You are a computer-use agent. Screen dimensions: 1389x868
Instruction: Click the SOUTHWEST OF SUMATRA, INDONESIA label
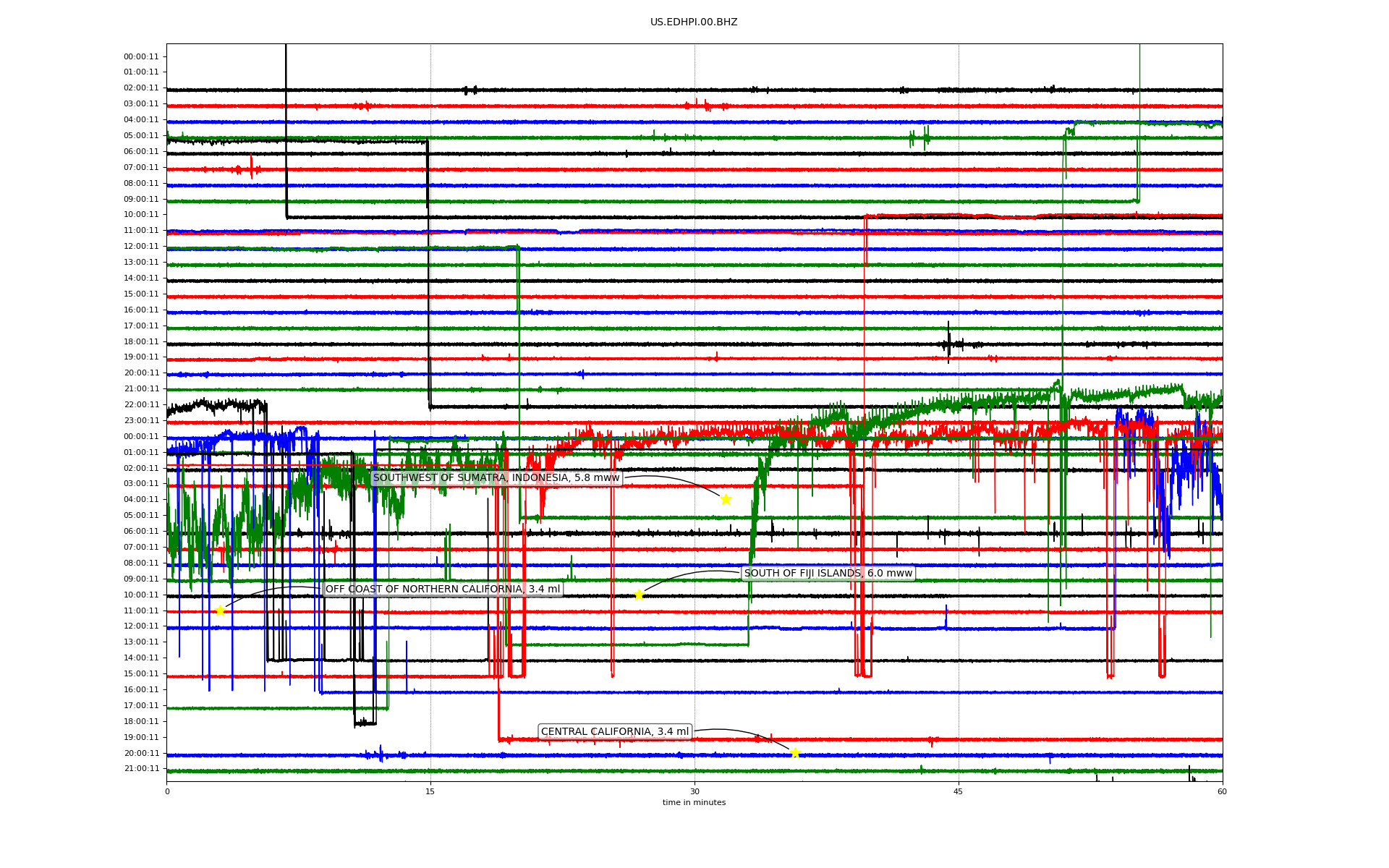click(496, 478)
